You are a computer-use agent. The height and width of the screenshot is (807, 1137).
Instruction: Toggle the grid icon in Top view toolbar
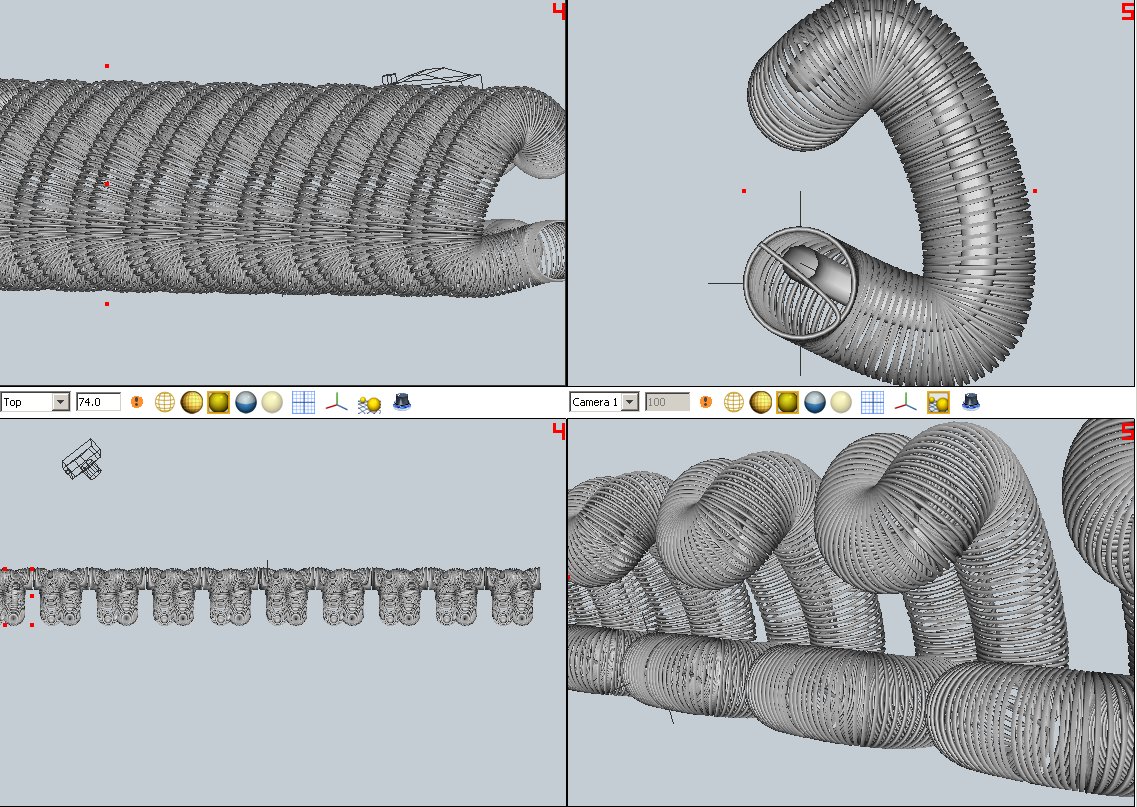pyautogui.click(x=303, y=402)
